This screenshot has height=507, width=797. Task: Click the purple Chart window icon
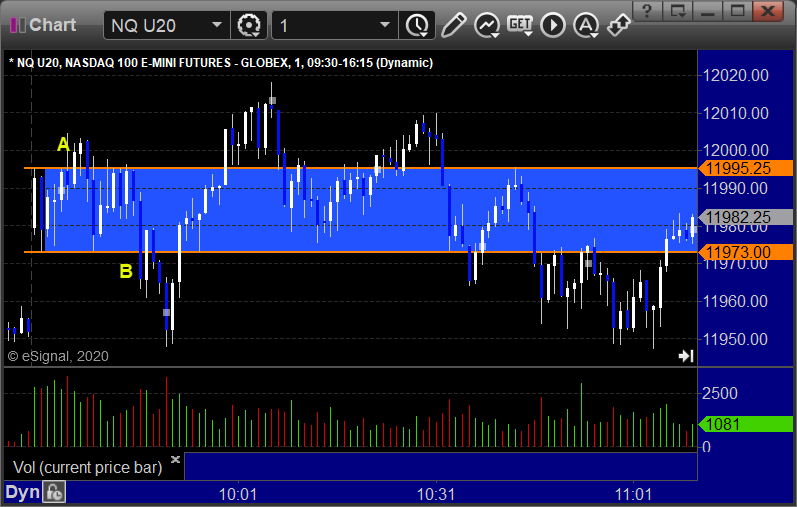(18, 25)
